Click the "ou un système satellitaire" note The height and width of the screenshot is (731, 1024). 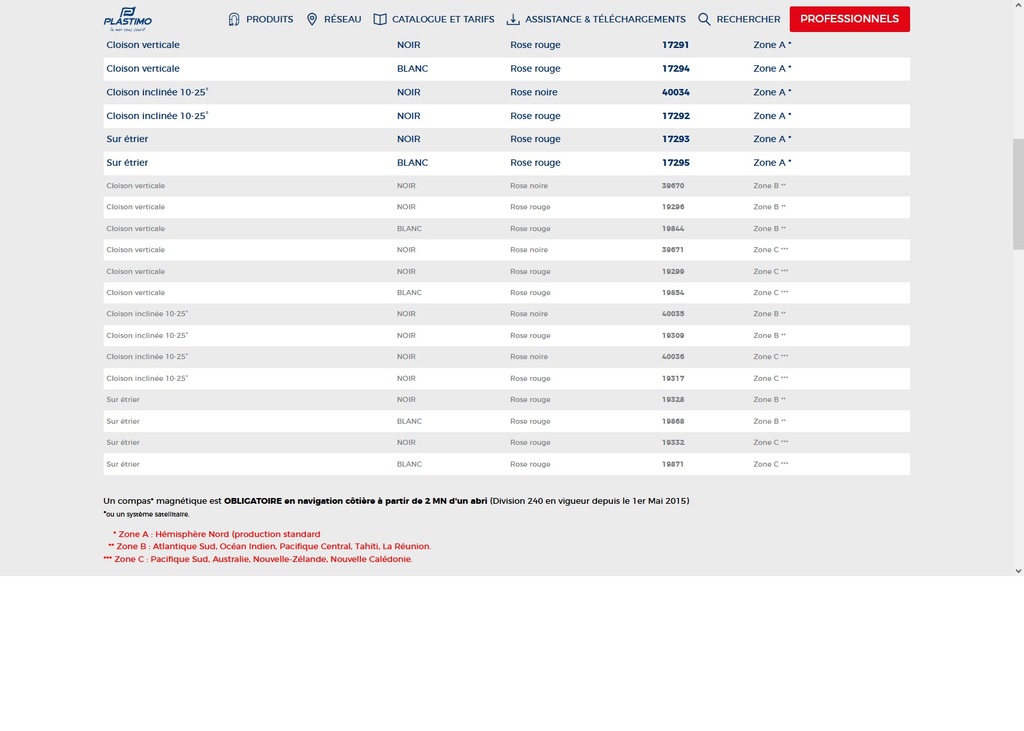pyautogui.click(x=146, y=514)
